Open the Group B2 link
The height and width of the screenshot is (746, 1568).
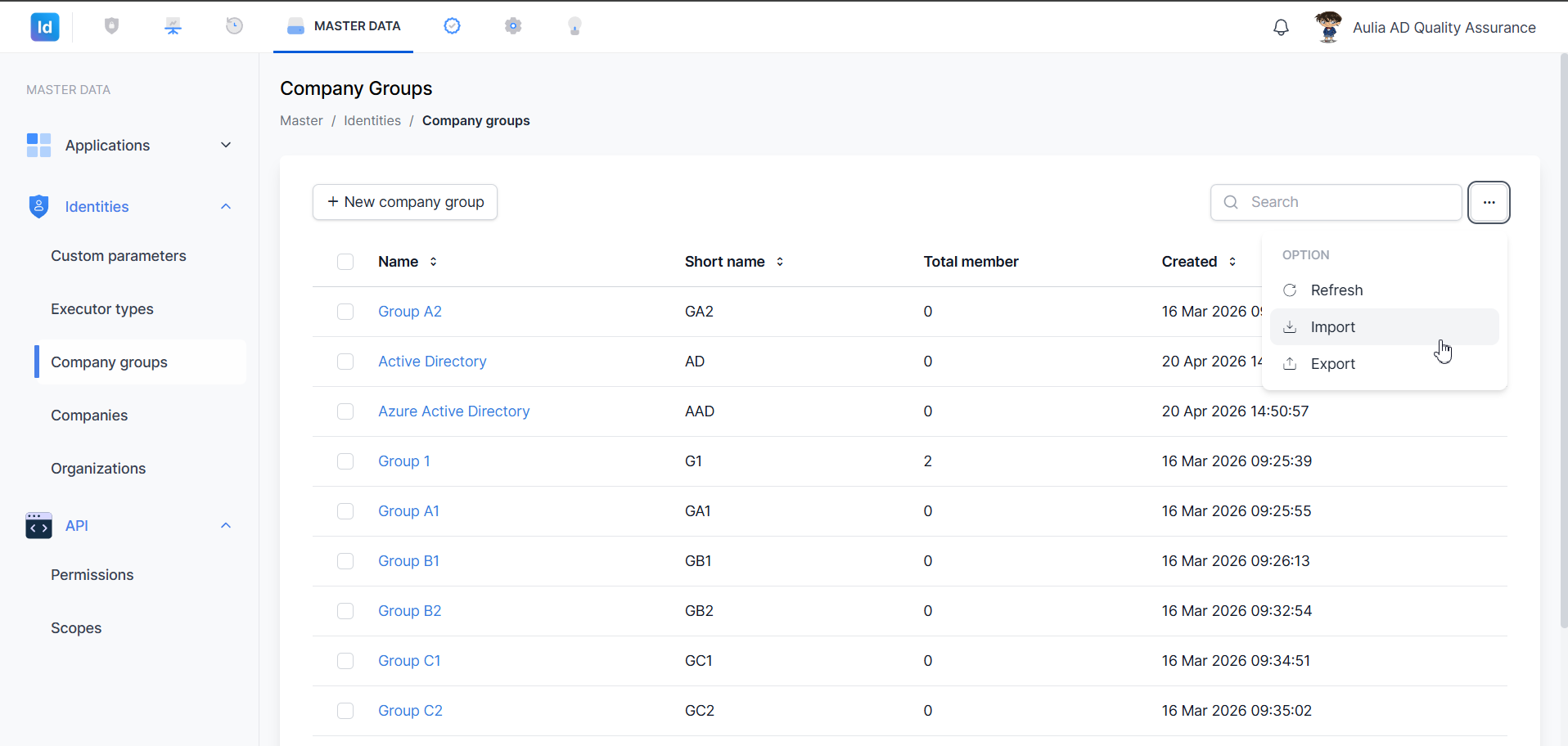click(x=410, y=611)
